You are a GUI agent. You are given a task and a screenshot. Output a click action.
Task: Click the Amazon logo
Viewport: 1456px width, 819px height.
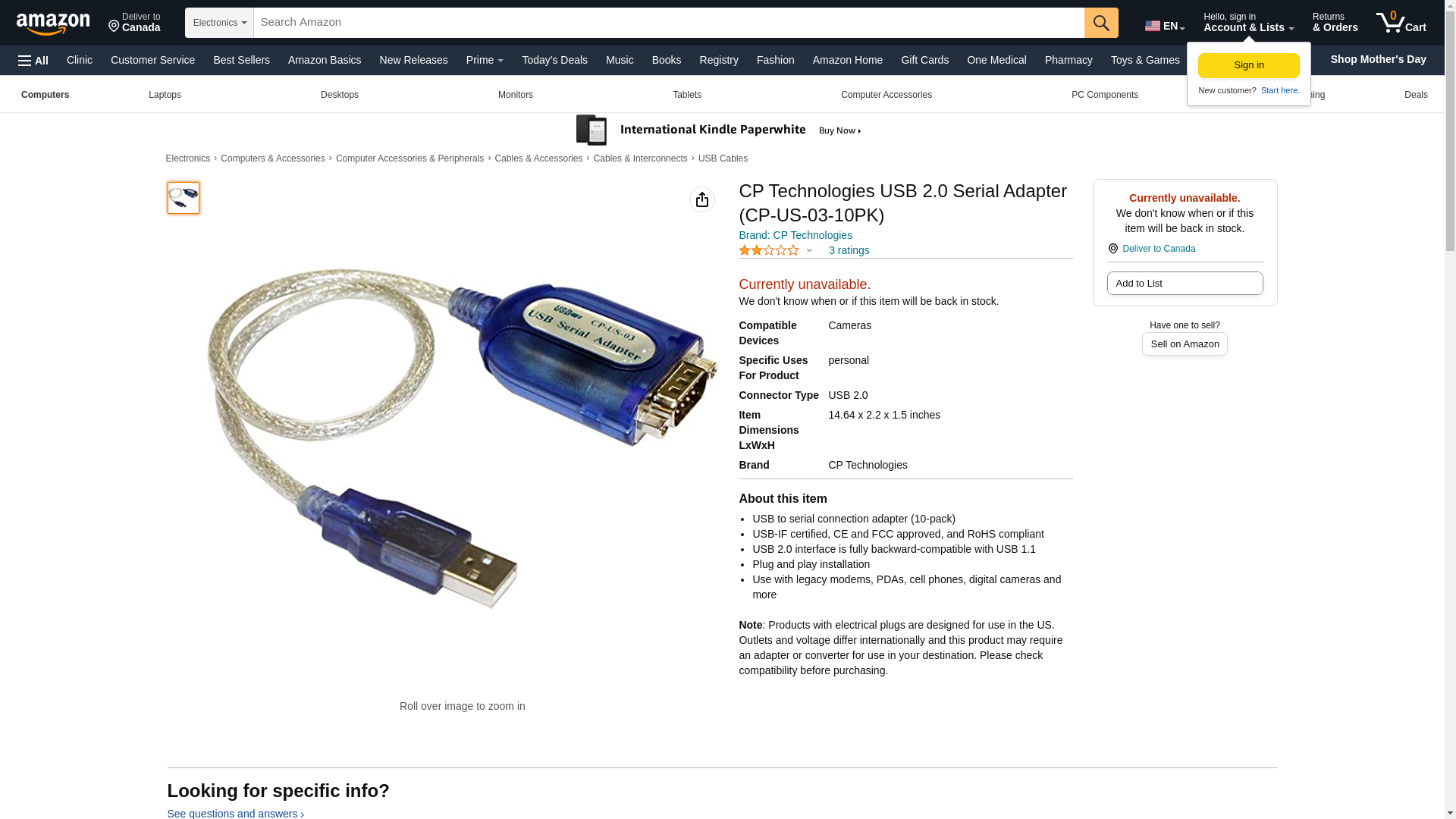pos(53,24)
